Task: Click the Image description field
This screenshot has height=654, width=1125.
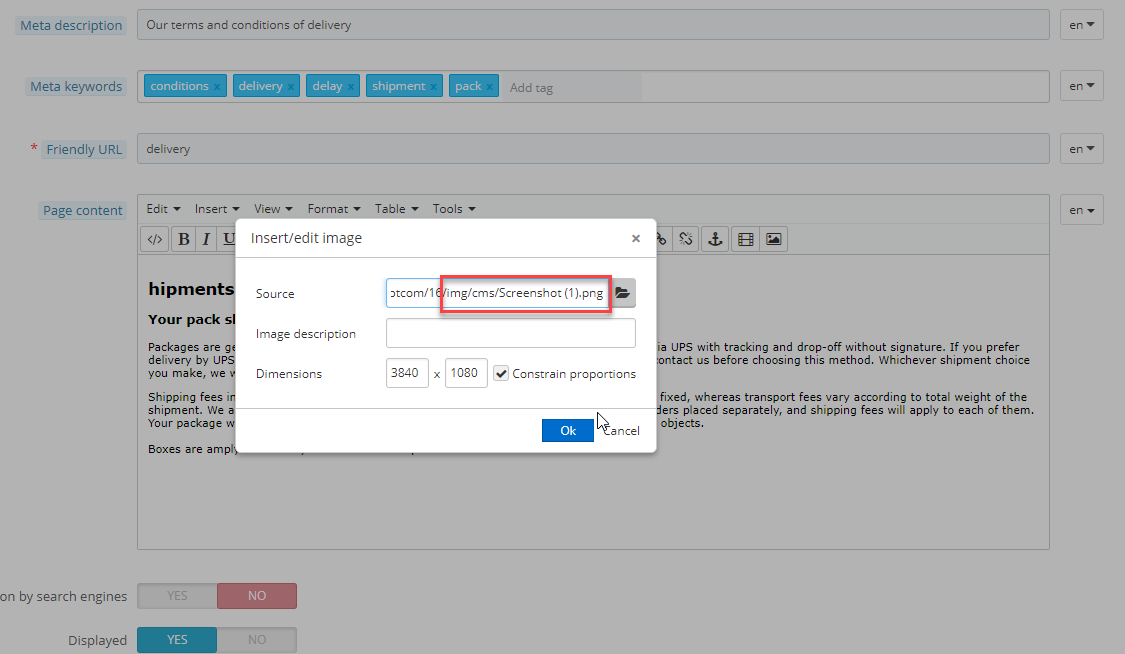Action: coord(511,333)
